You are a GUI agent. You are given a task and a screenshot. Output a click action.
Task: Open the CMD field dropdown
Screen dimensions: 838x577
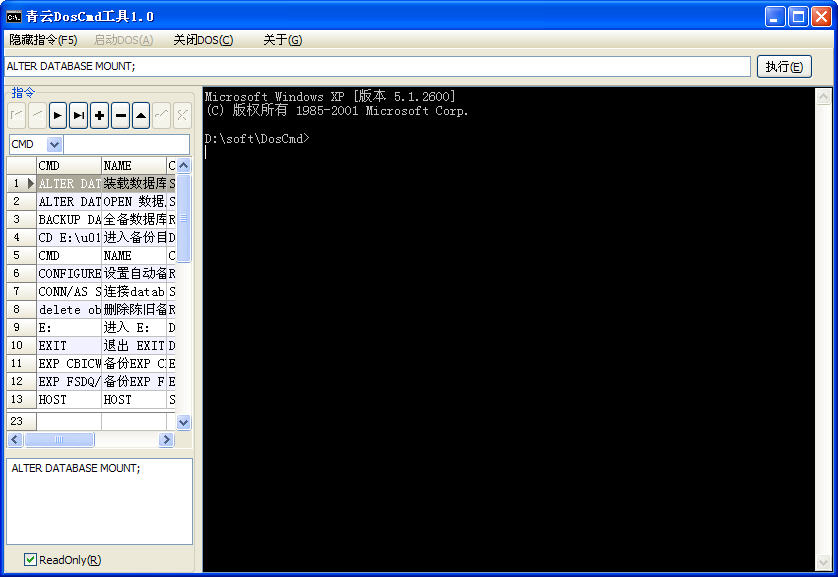point(55,144)
